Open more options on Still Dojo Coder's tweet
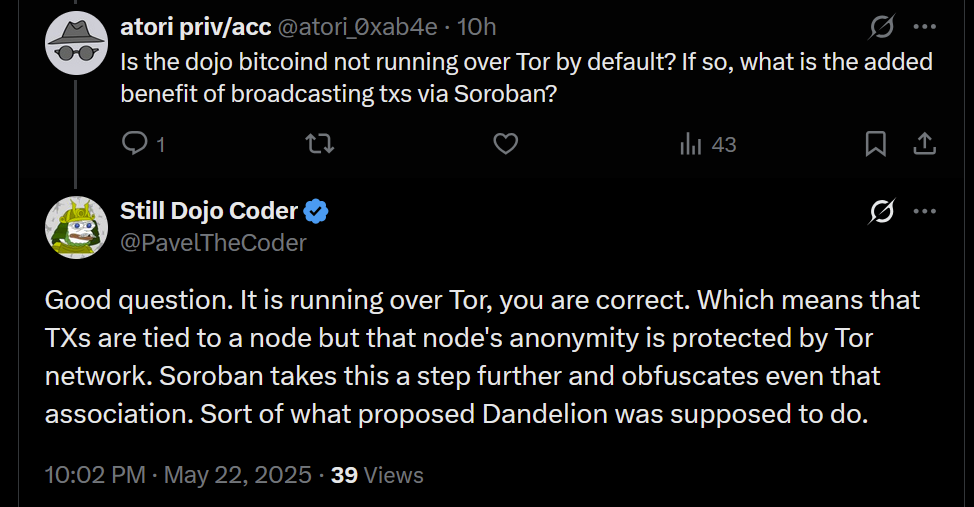 click(x=926, y=211)
